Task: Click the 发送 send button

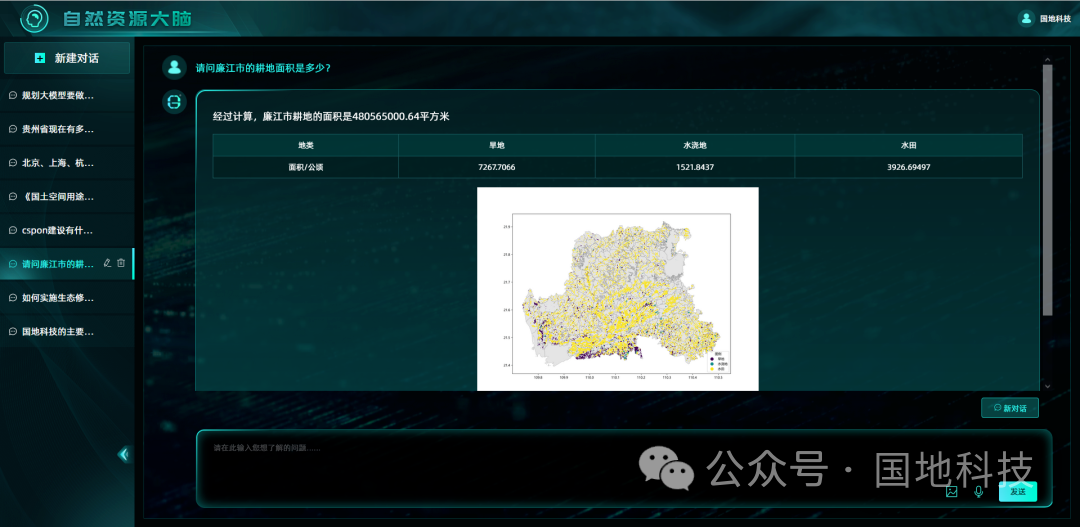Action: pos(1017,491)
